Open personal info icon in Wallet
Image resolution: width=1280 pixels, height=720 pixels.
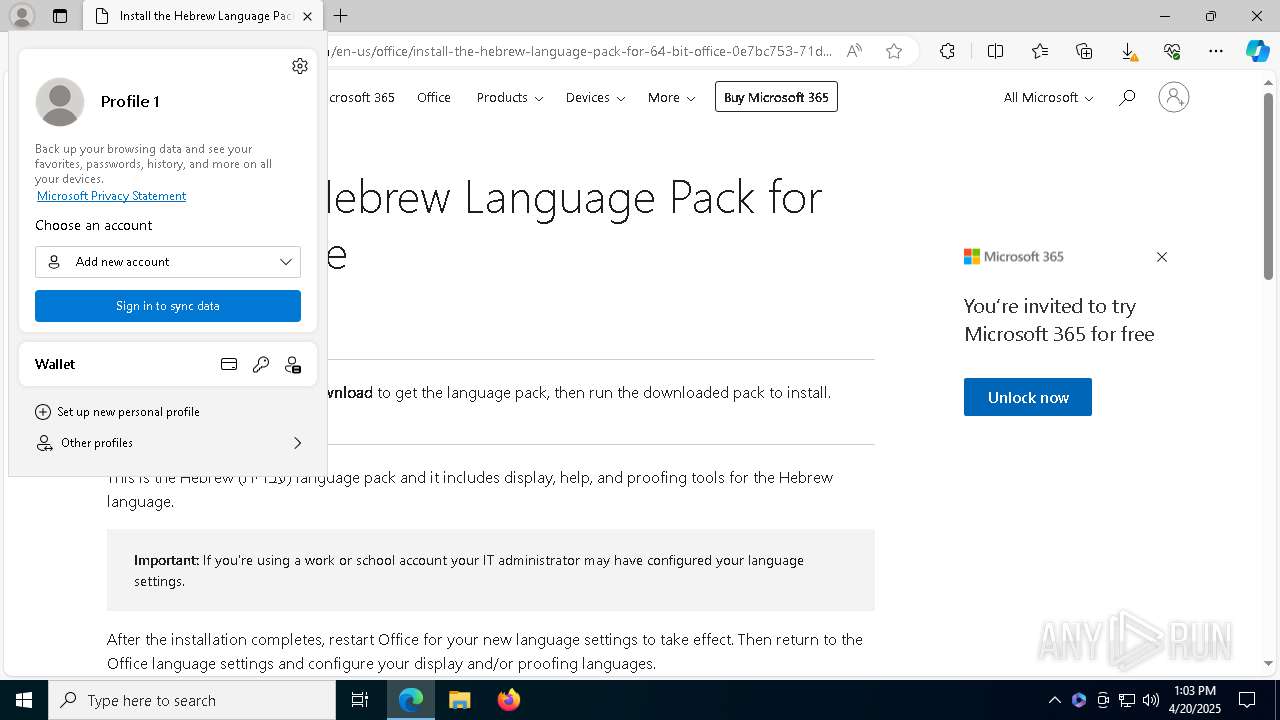[293, 365]
